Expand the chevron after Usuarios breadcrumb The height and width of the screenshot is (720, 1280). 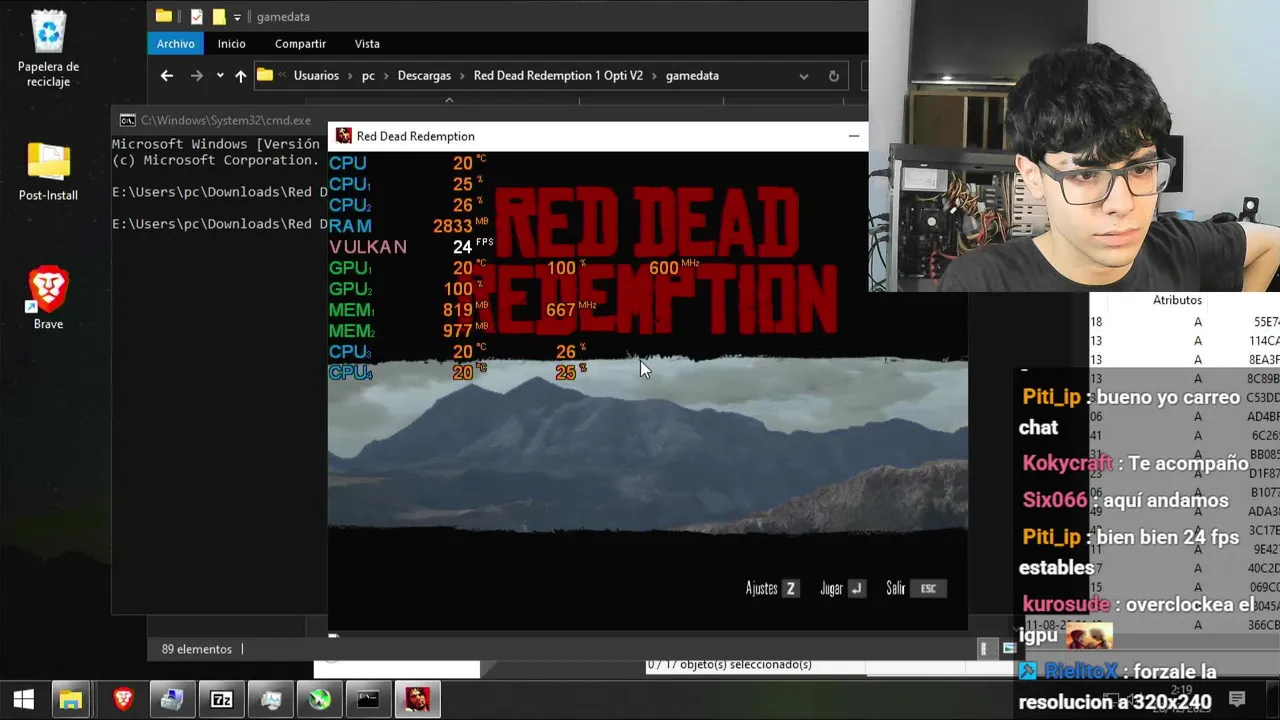350,76
